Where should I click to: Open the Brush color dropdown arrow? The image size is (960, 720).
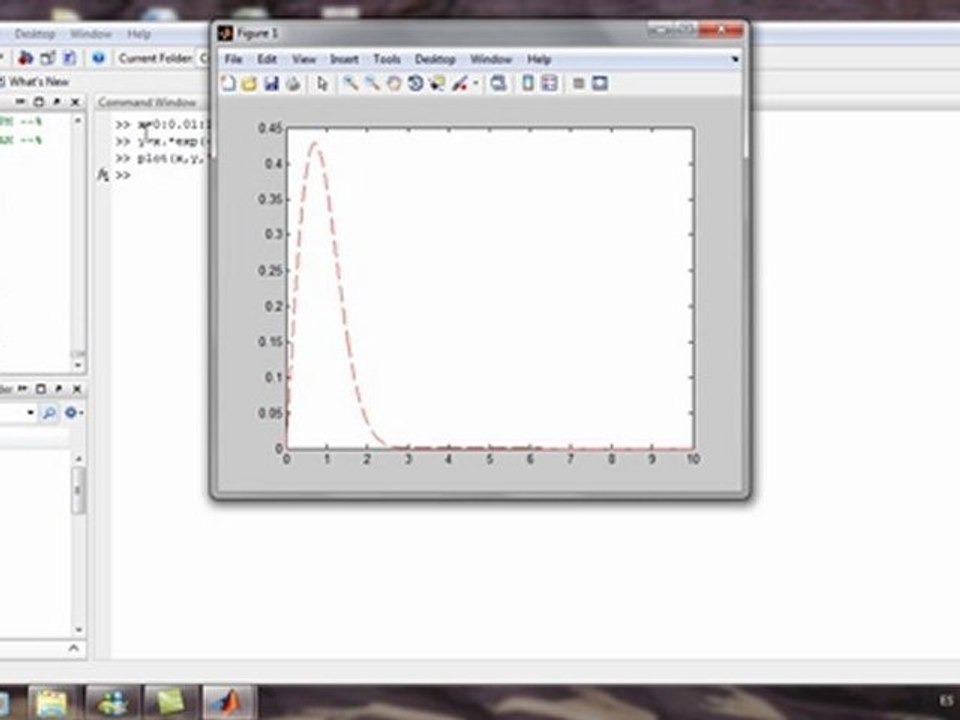[475, 83]
